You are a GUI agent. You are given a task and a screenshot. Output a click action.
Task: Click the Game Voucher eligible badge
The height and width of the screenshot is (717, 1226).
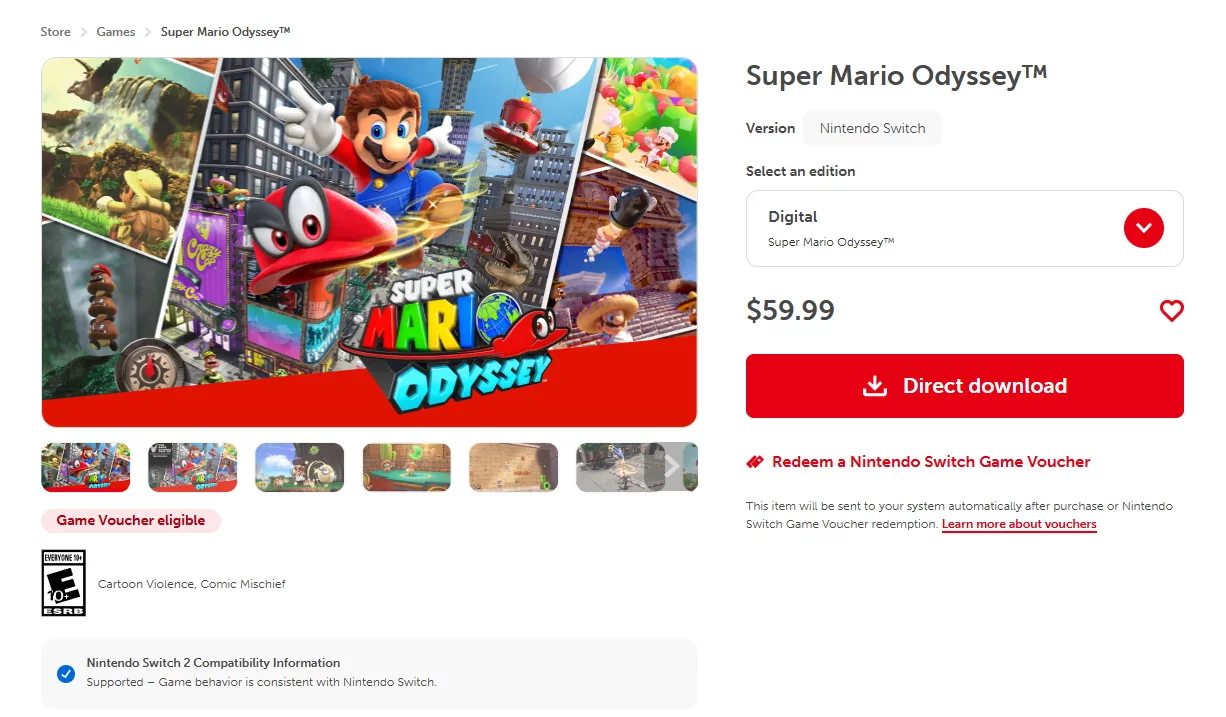click(x=131, y=520)
